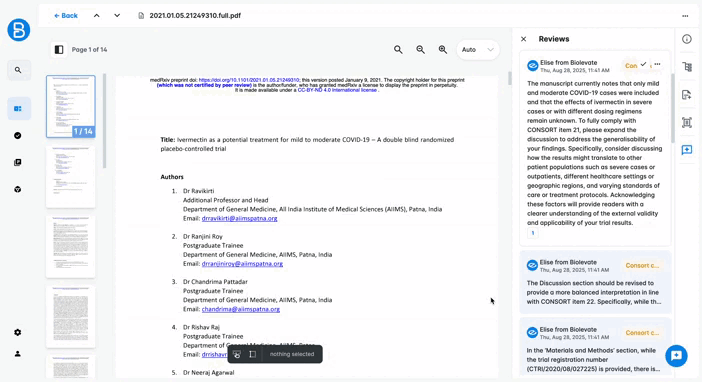
Task: Open the add comment icon in right rail
Action: (x=687, y=150)
